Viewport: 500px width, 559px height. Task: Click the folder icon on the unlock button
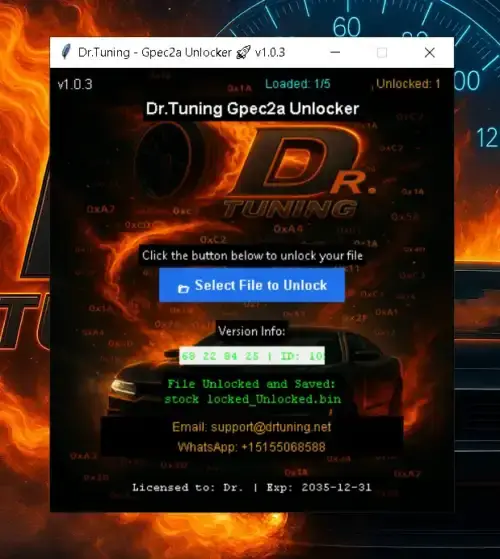pos(183,288)
